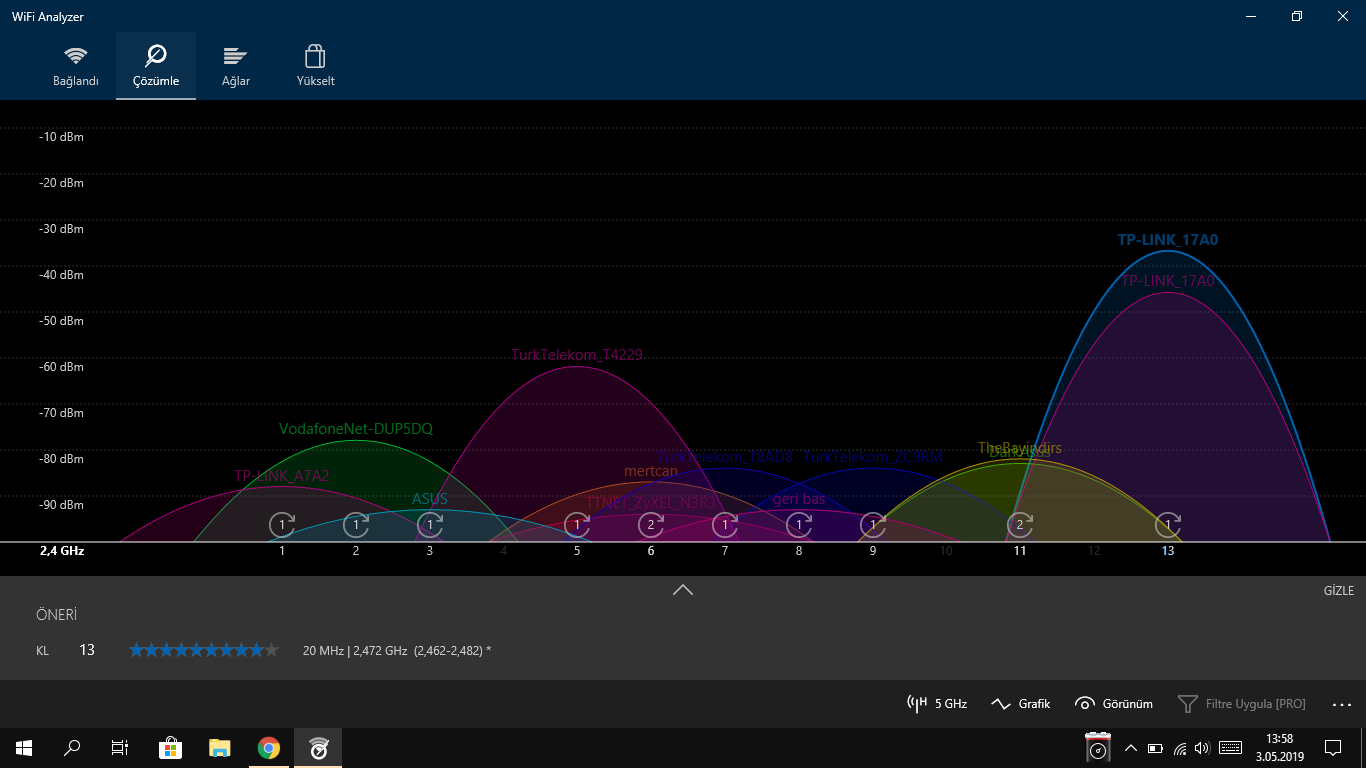Open the wireless network tray icon

[x=1180, y=748]
